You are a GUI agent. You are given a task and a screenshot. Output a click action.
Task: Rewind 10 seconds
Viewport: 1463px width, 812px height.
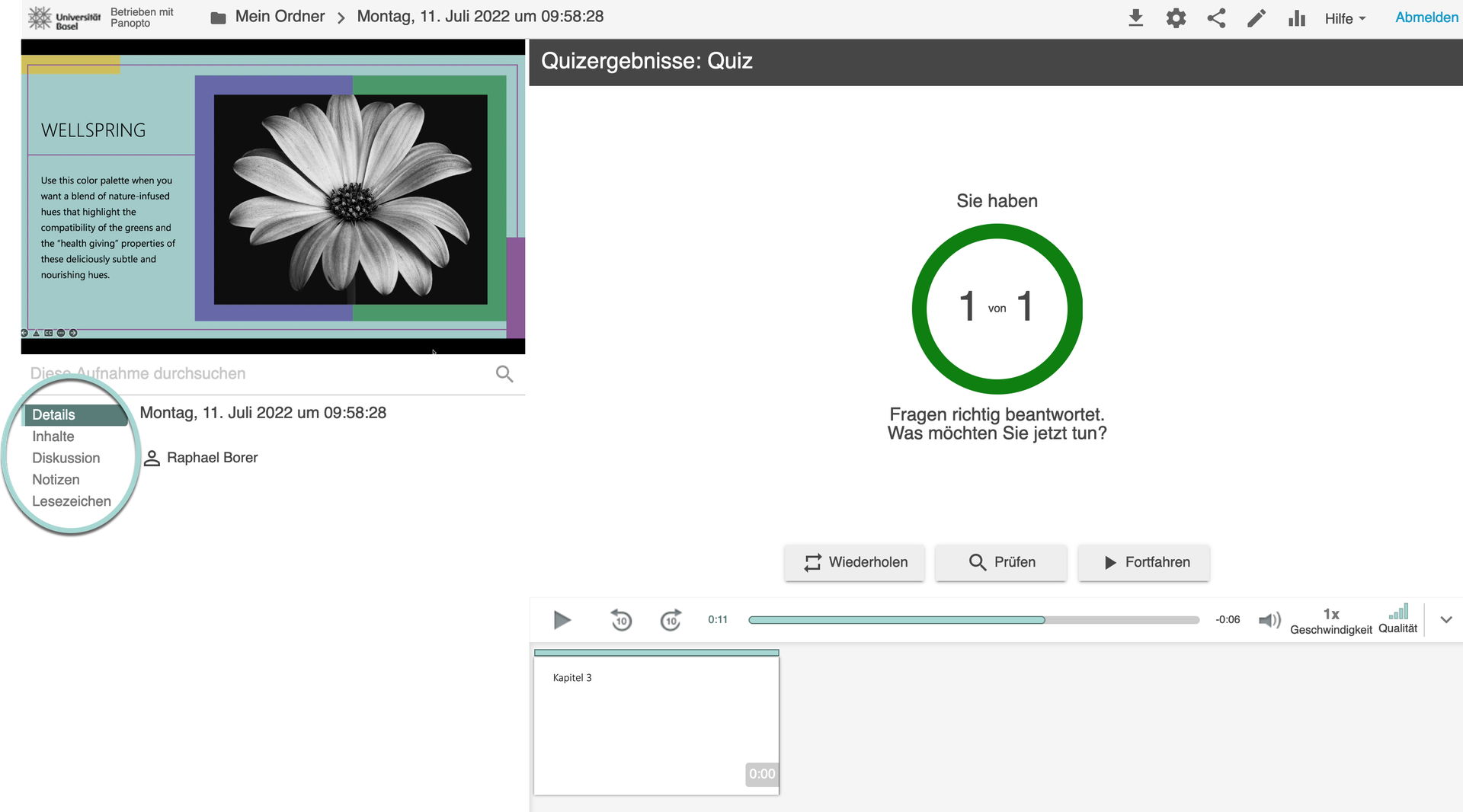[x=621, y=620]
